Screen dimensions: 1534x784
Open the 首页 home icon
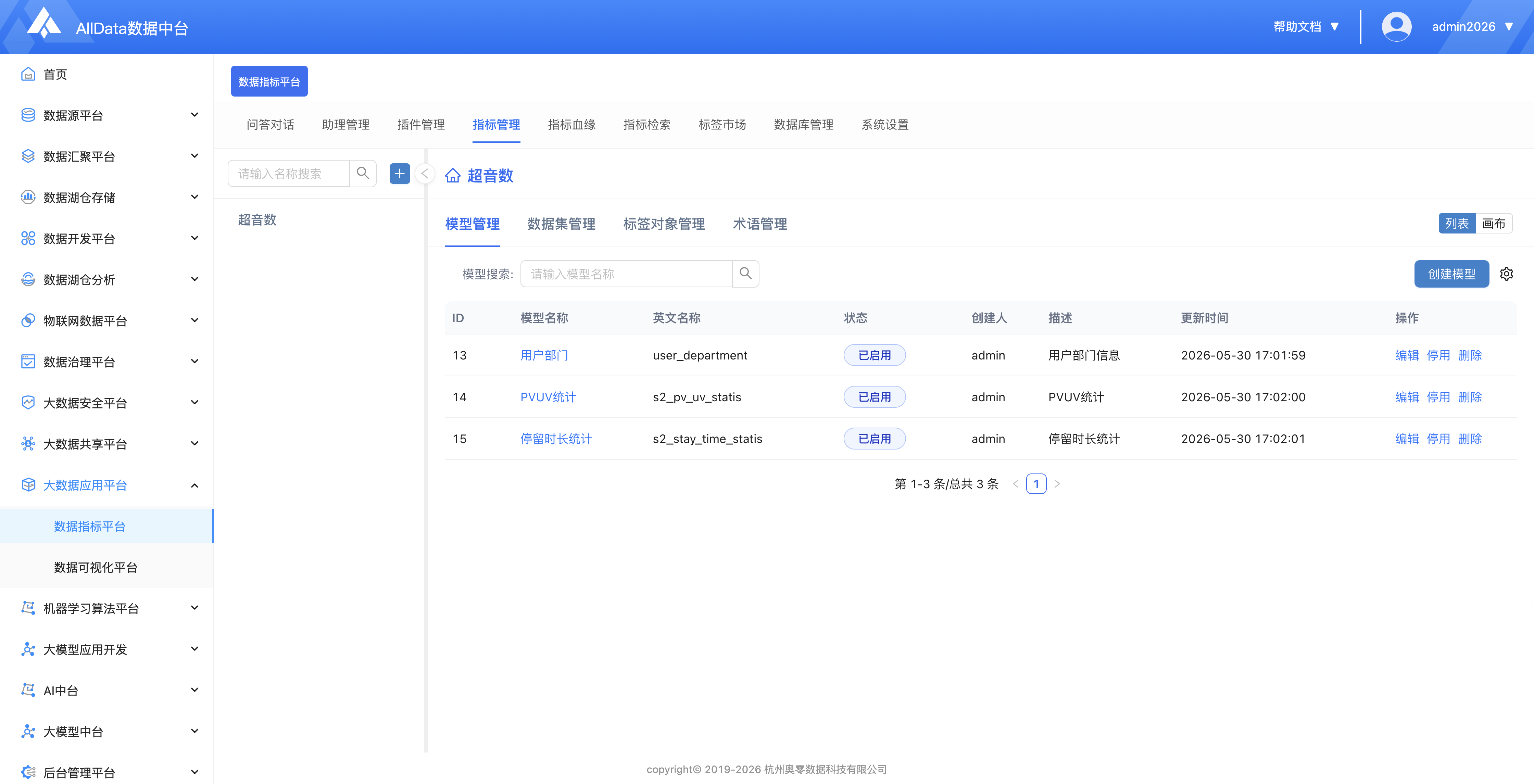pos(28,74)
